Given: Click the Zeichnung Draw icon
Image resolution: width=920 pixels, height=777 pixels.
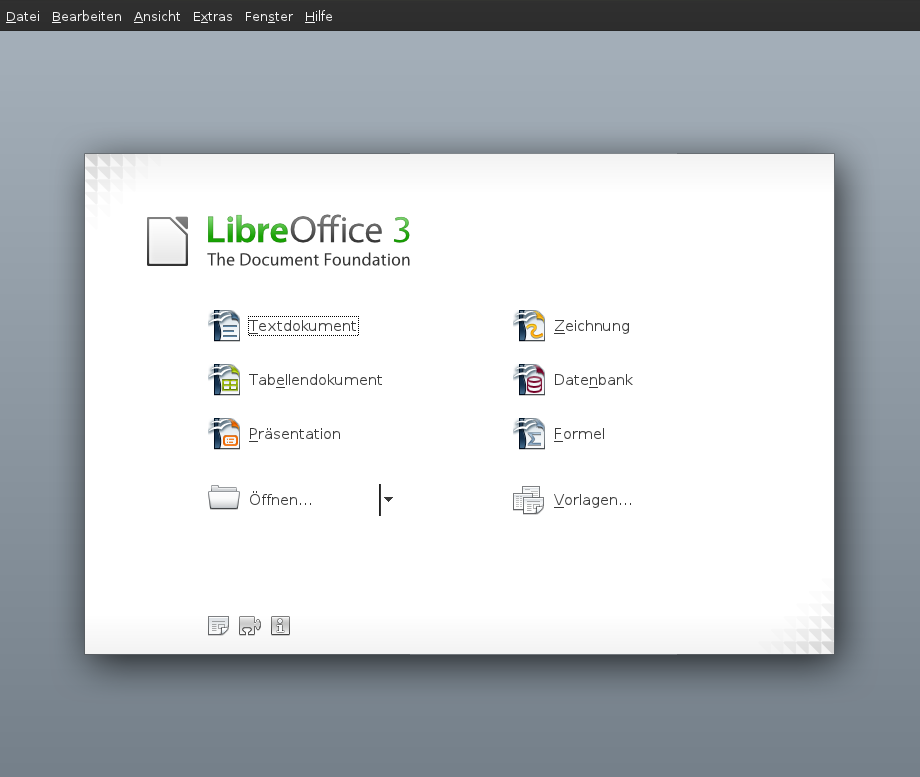Looking at the screenshot, I should [529, 326].
